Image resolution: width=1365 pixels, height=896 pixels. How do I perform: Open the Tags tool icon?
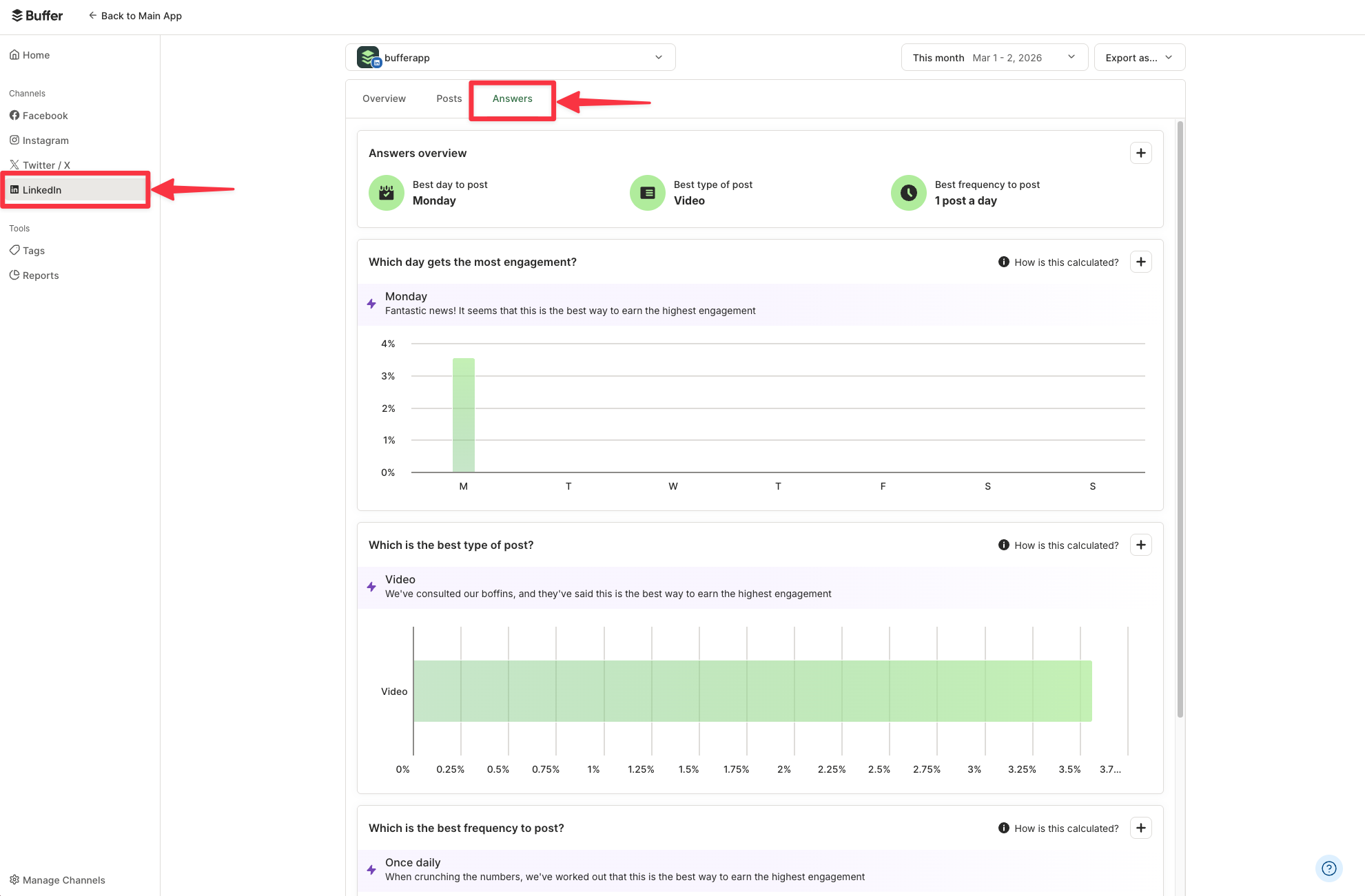14,250
